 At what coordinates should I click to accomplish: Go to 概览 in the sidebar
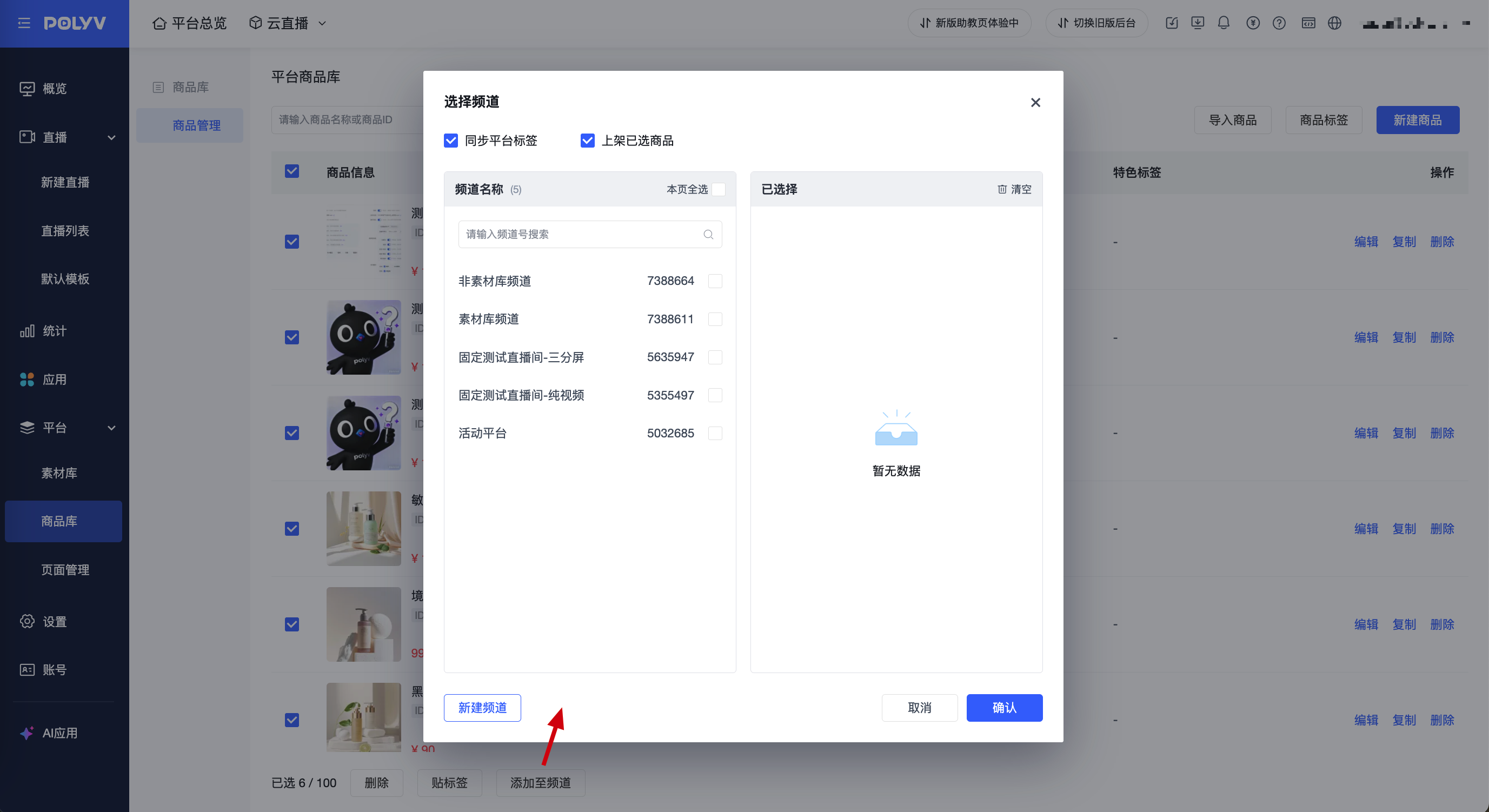(43, 89)
